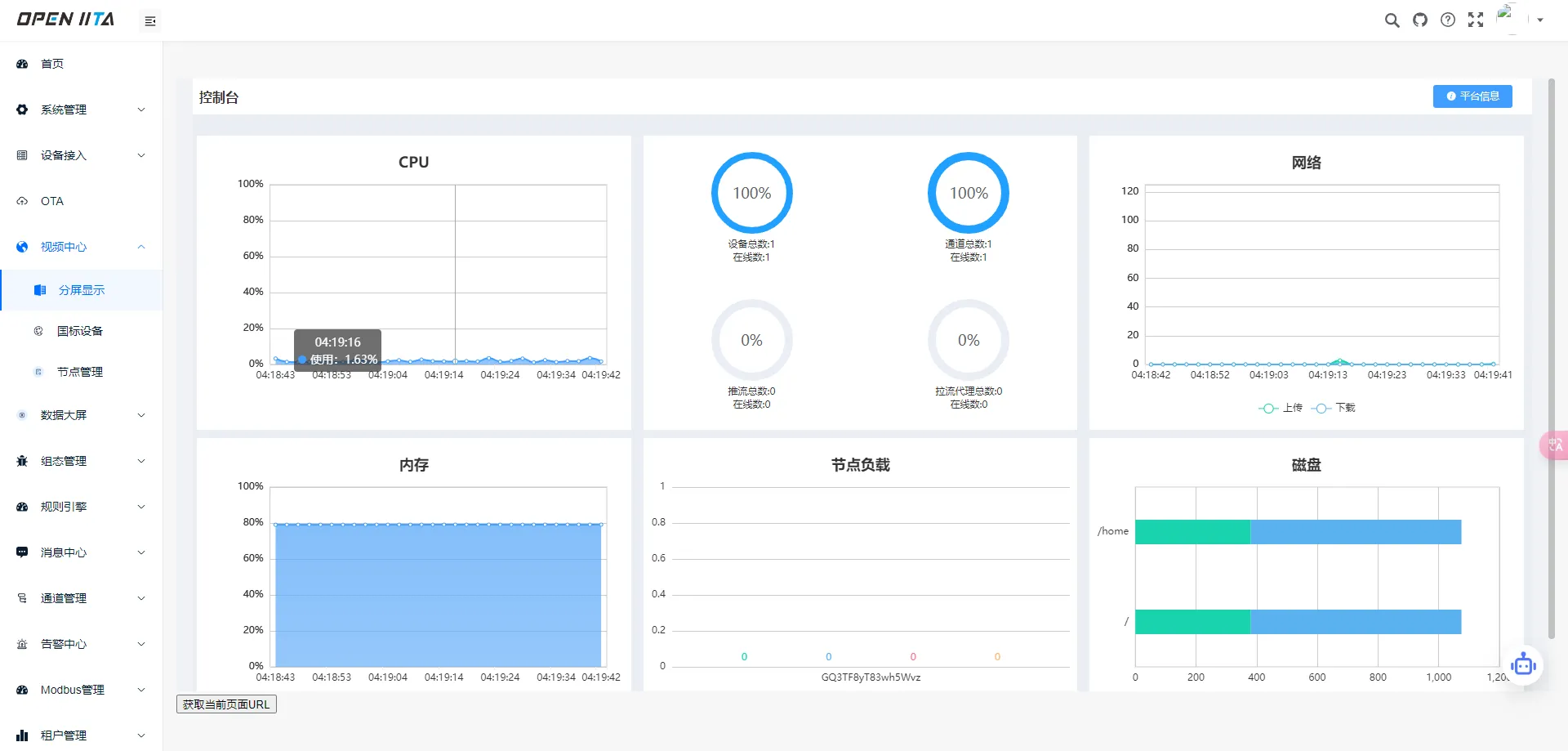Expand the 系统管理 menu
Image resolution: width=1568 pixels, height=751 pixels.
tap(82, 110)
